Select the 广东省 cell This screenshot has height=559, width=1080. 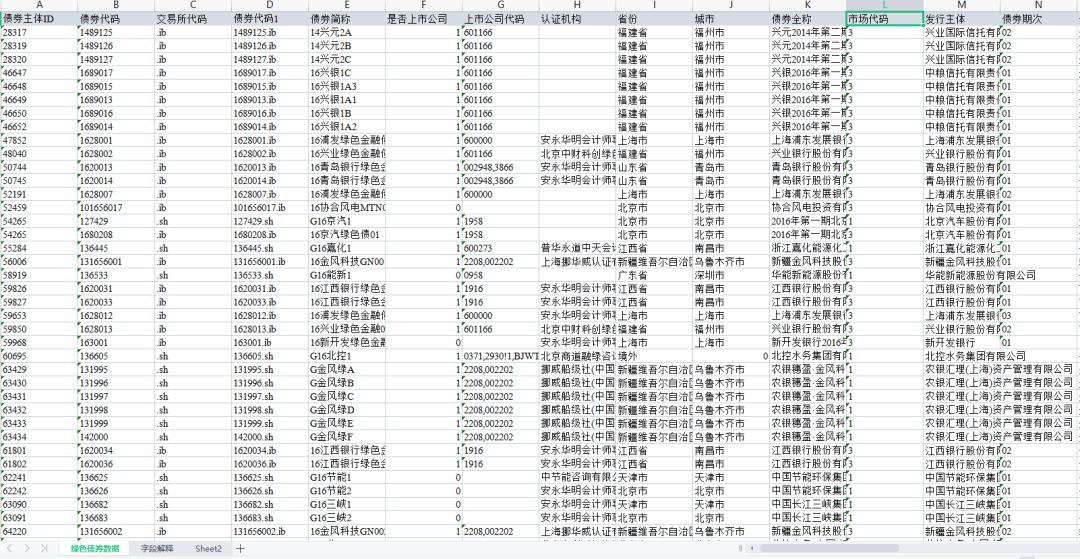(654, 275)
